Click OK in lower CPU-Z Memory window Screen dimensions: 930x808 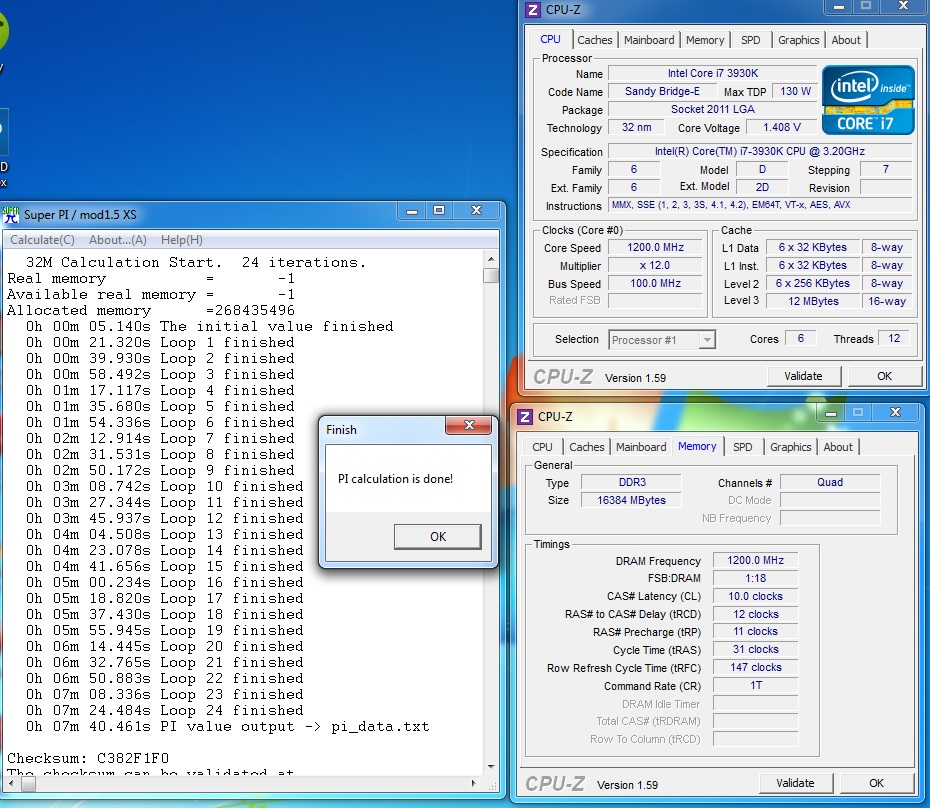[876, 783]
